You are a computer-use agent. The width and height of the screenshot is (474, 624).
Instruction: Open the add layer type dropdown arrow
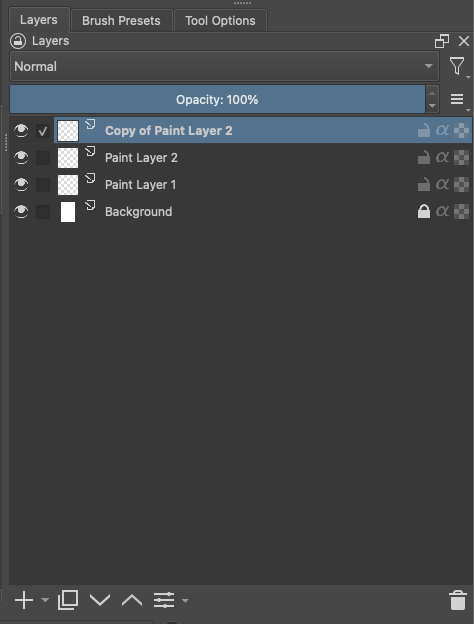point(45,600)
